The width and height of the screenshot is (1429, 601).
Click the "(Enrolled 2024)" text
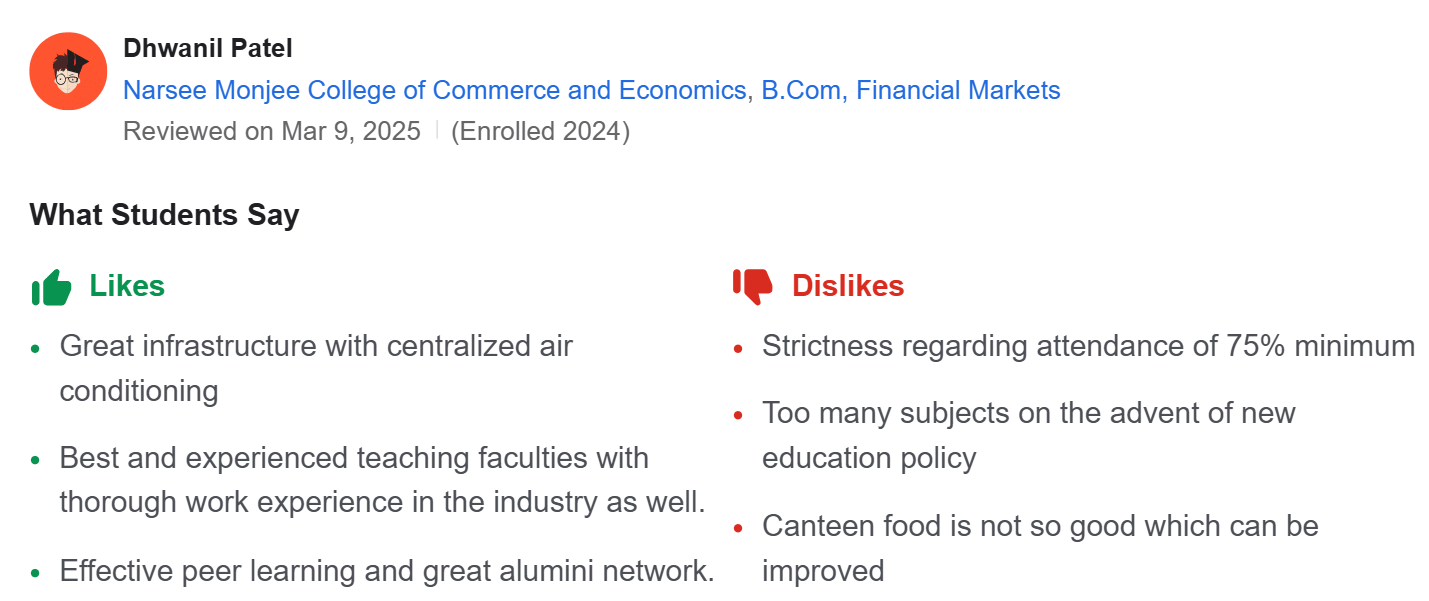pyautogui.click(x=540, y=131)
